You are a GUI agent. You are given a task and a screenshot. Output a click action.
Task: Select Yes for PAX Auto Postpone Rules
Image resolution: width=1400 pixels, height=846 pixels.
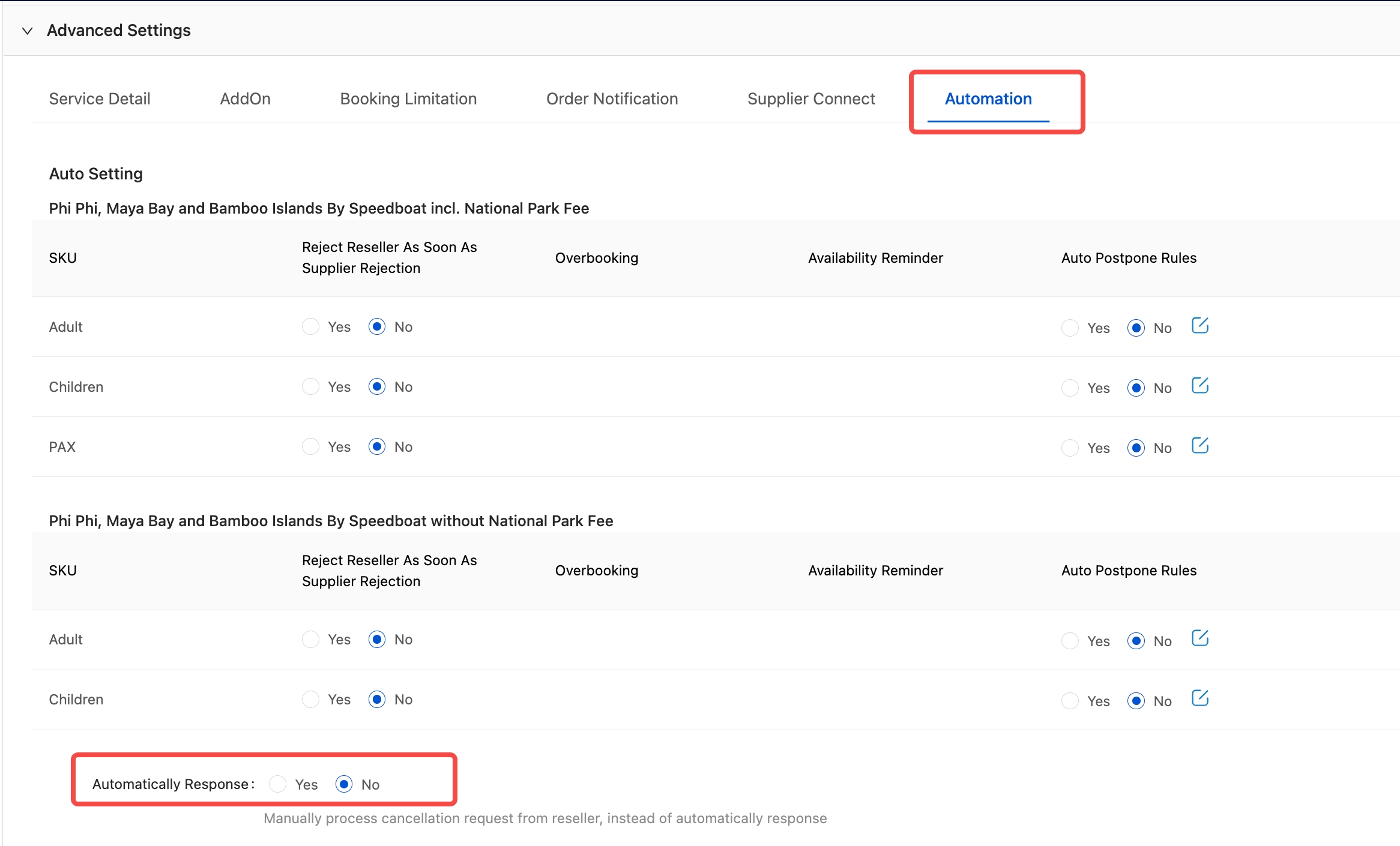(1070, 448)
